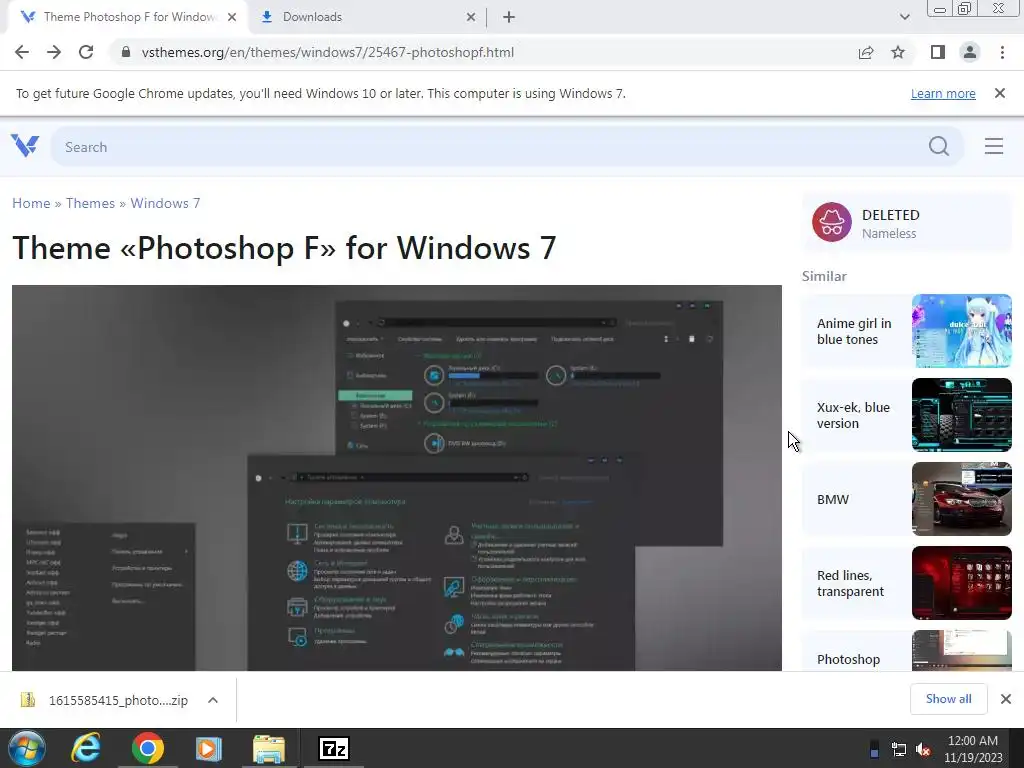
Task: Open the Photoshop F theme preview image
Action: point(396,477)
